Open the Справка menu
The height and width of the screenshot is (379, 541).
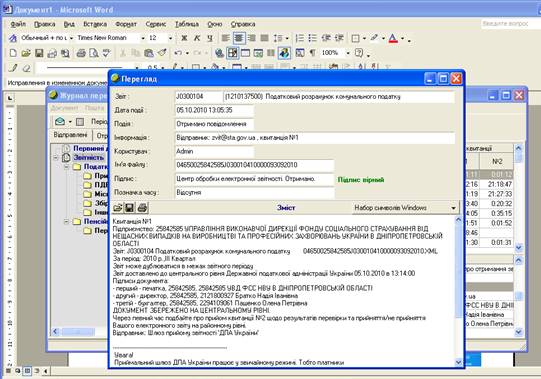pyautogui.click(x=243, y=24)
